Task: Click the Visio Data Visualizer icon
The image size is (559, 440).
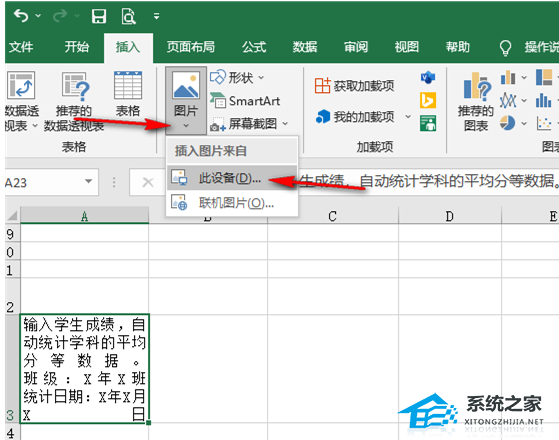Action: (428, 77)
